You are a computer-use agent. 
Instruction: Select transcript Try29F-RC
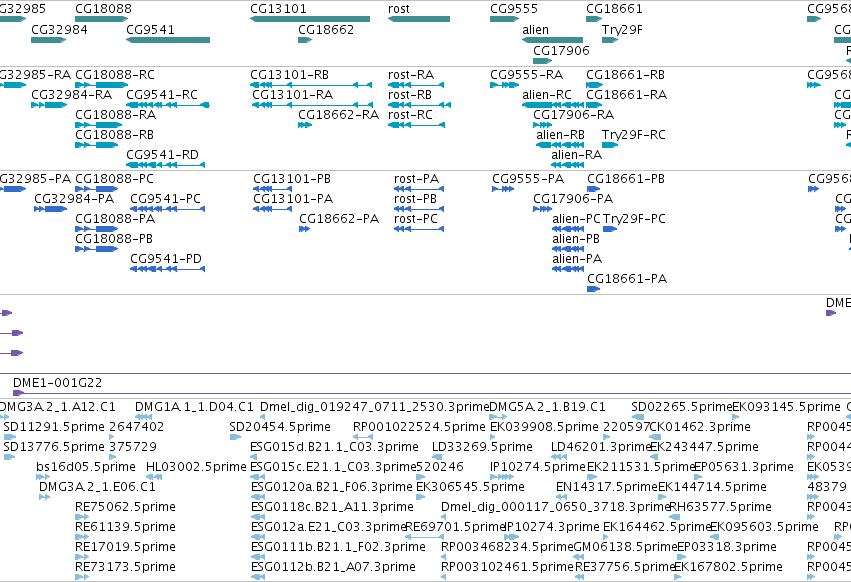[x=634, y=135]
